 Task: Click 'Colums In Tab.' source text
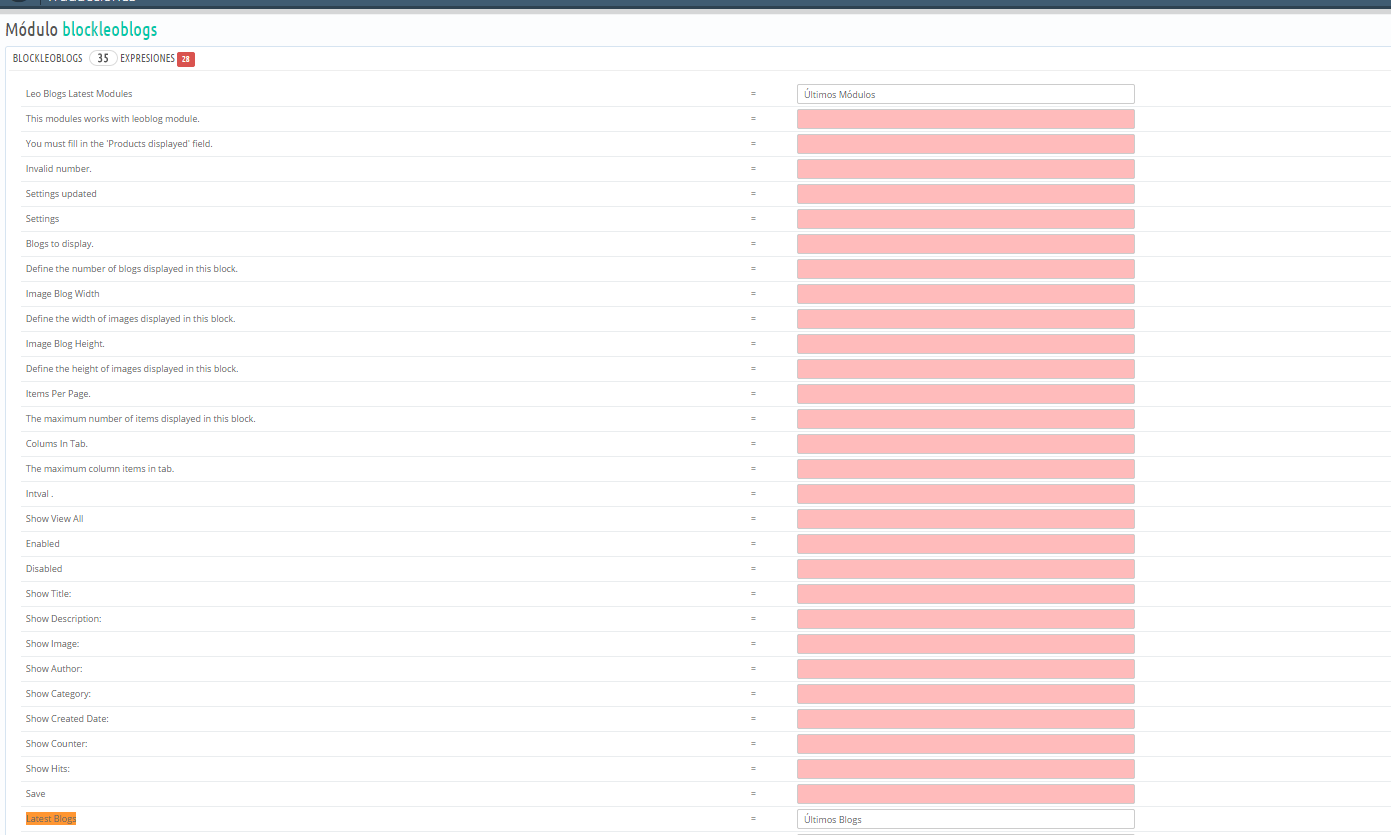pos(57,444)
